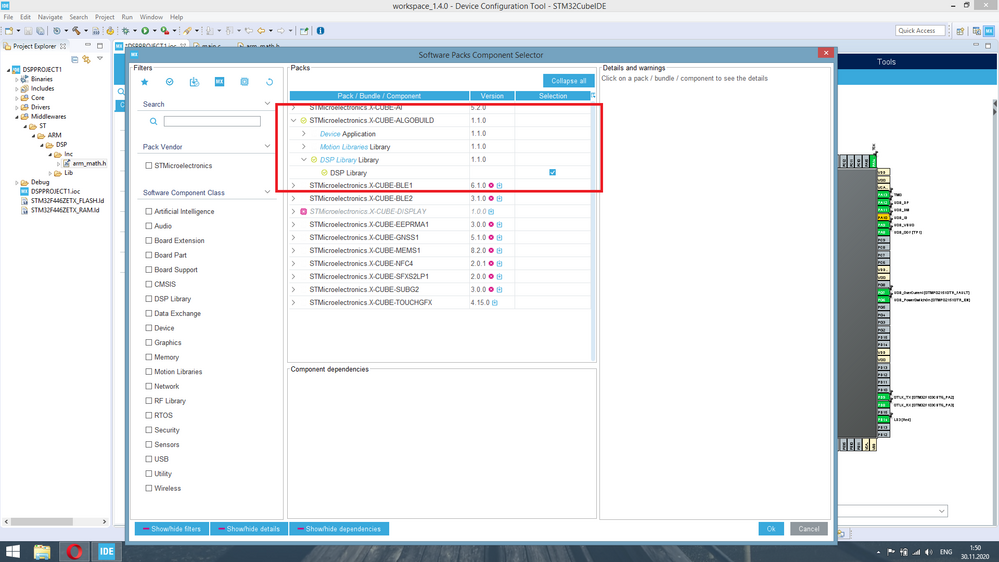
Task: Click the build hammer icon in IDE toolbar
Action: point(76,31)
